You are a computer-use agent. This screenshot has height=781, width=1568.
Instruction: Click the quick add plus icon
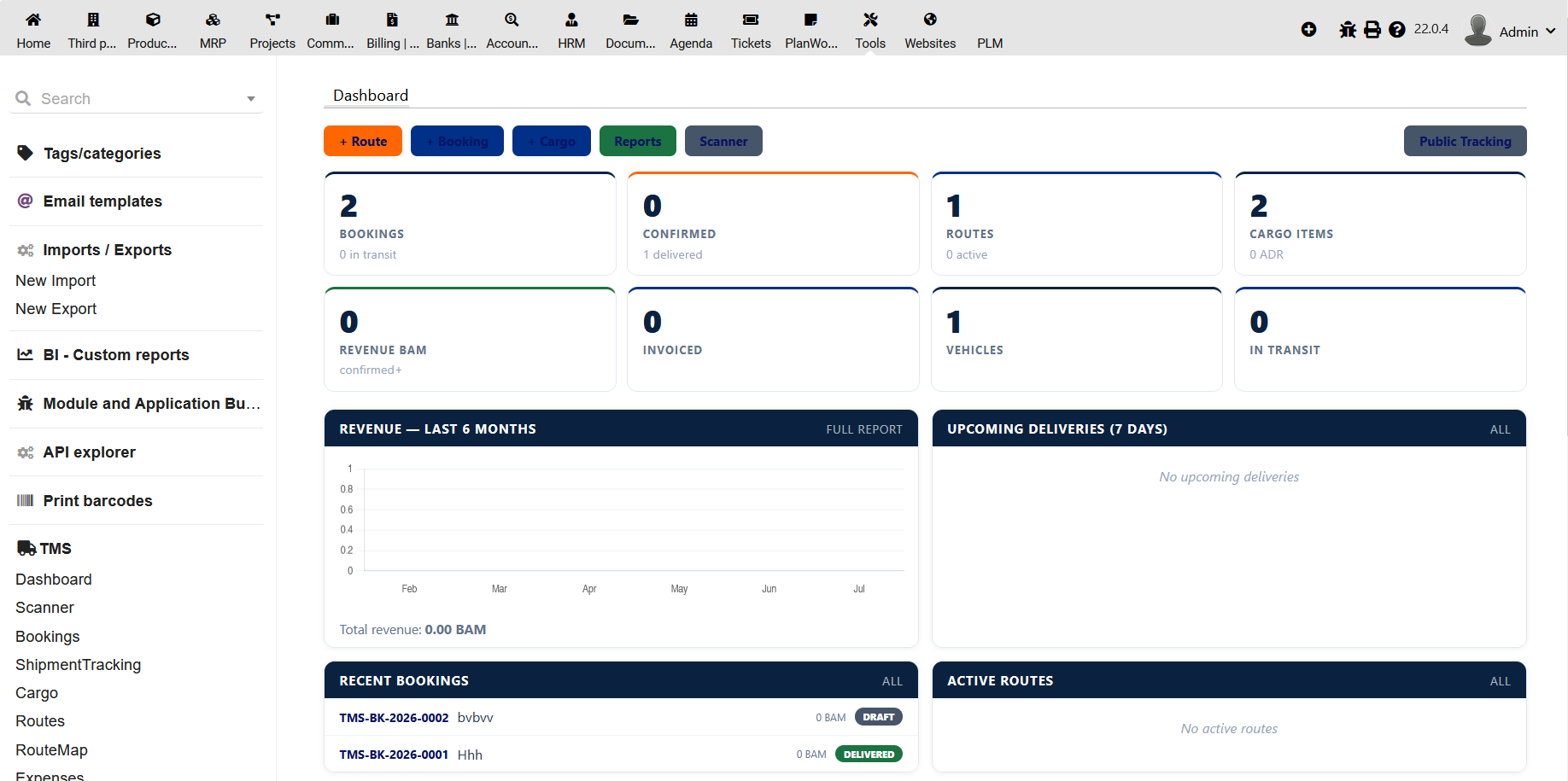(x=1308, y=30)
